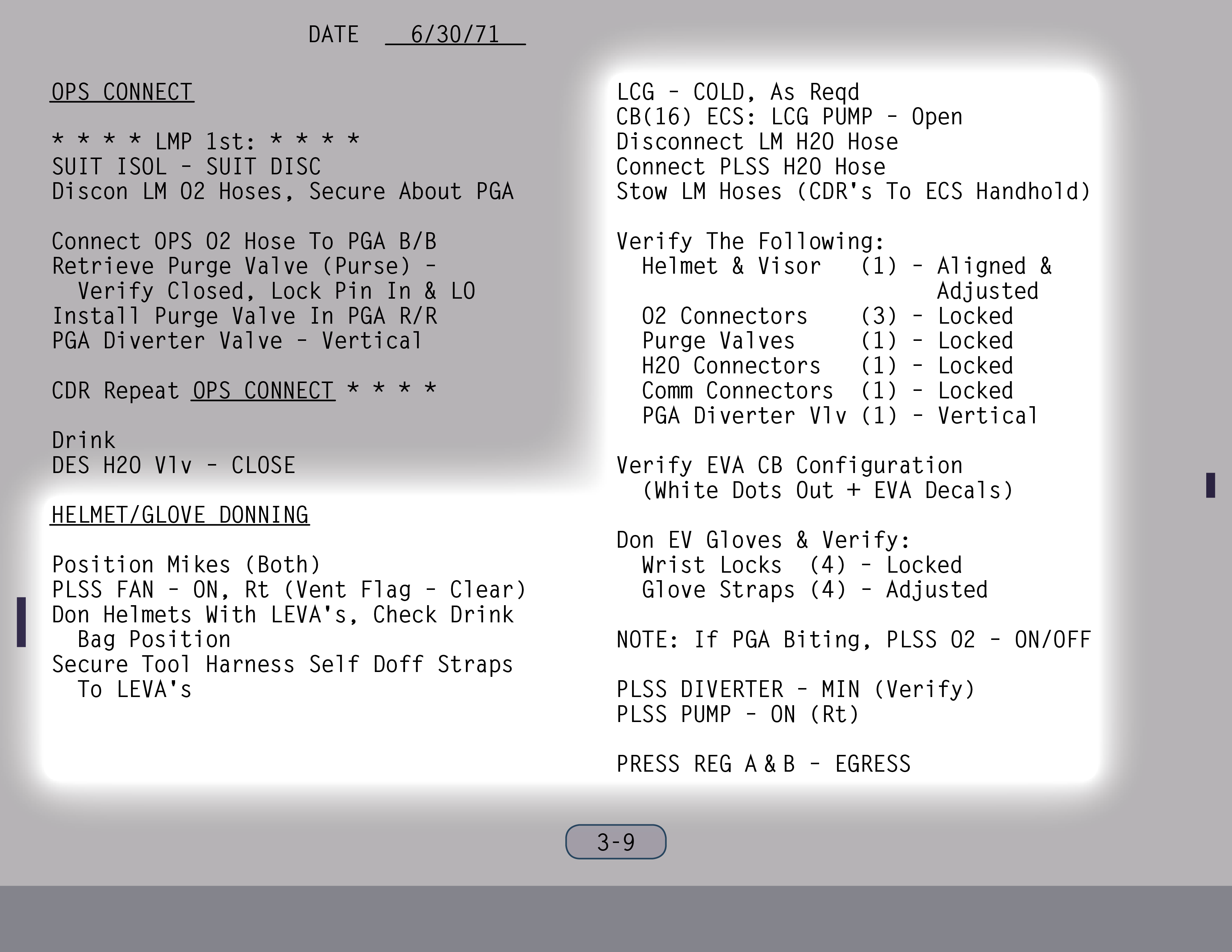The image size is (1232, 952).
Task: Click the DES H2O Vlv - CLOSE step
Action: 173,465
